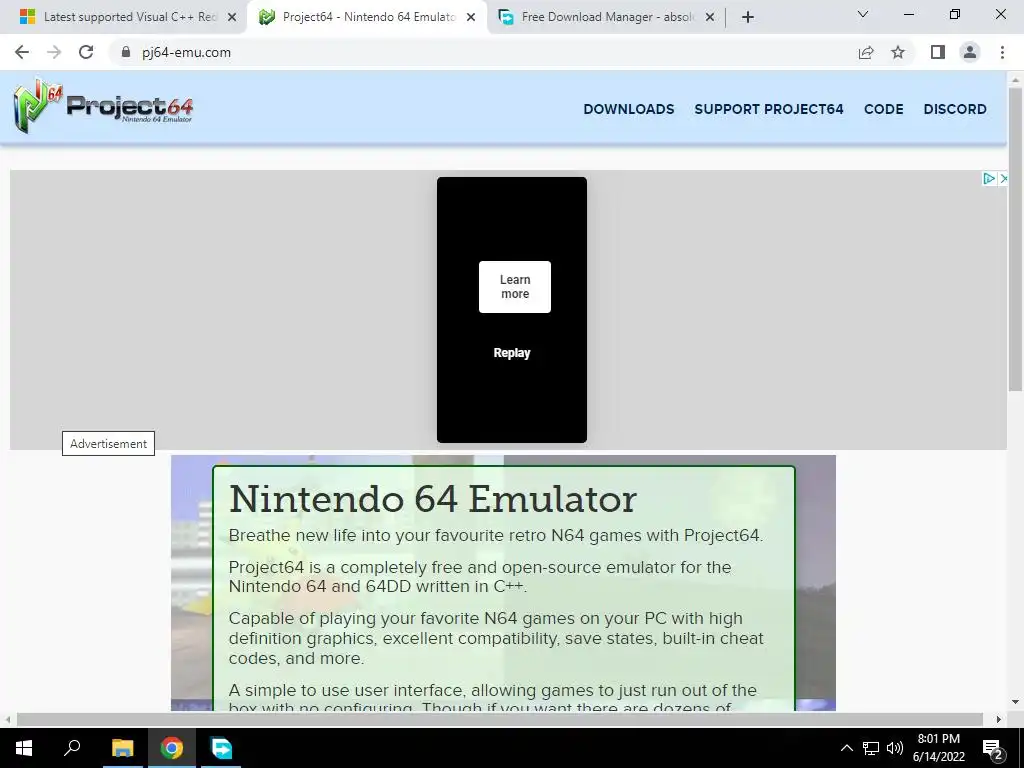Open File Explorer from the taskbar
1024x768 pixels.
(x=122, y=748)
